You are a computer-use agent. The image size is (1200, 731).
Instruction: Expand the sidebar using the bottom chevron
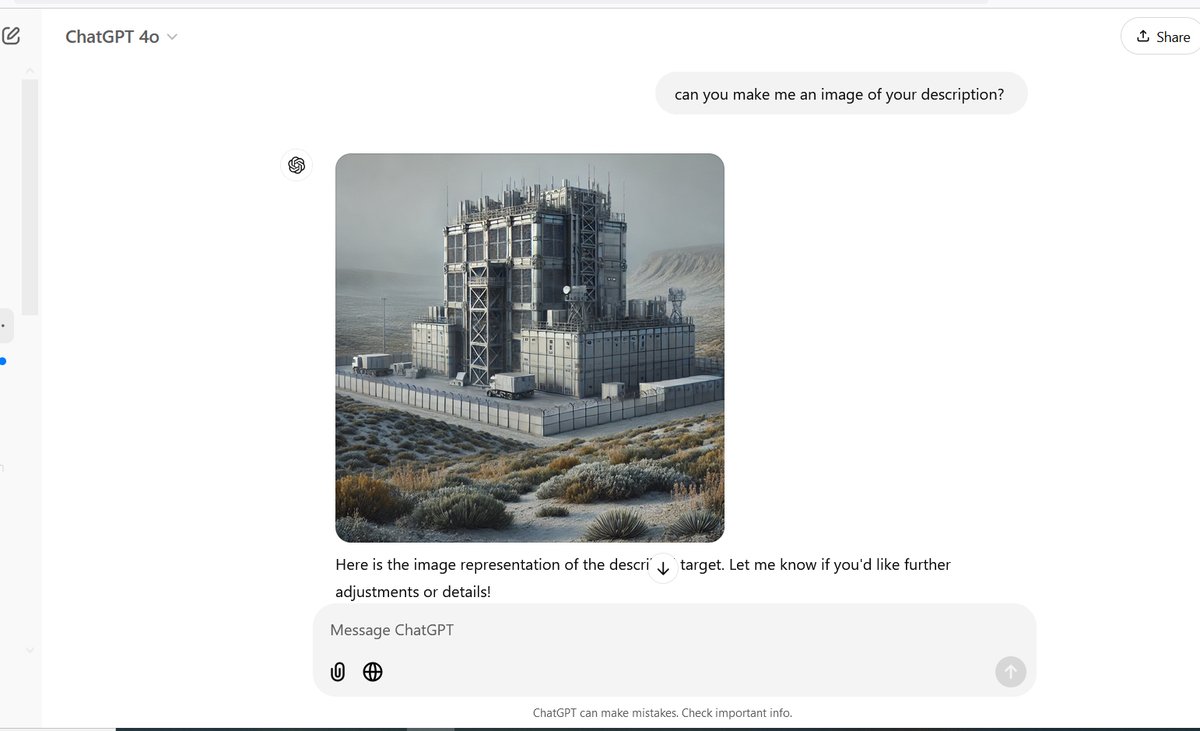[30, 649]
